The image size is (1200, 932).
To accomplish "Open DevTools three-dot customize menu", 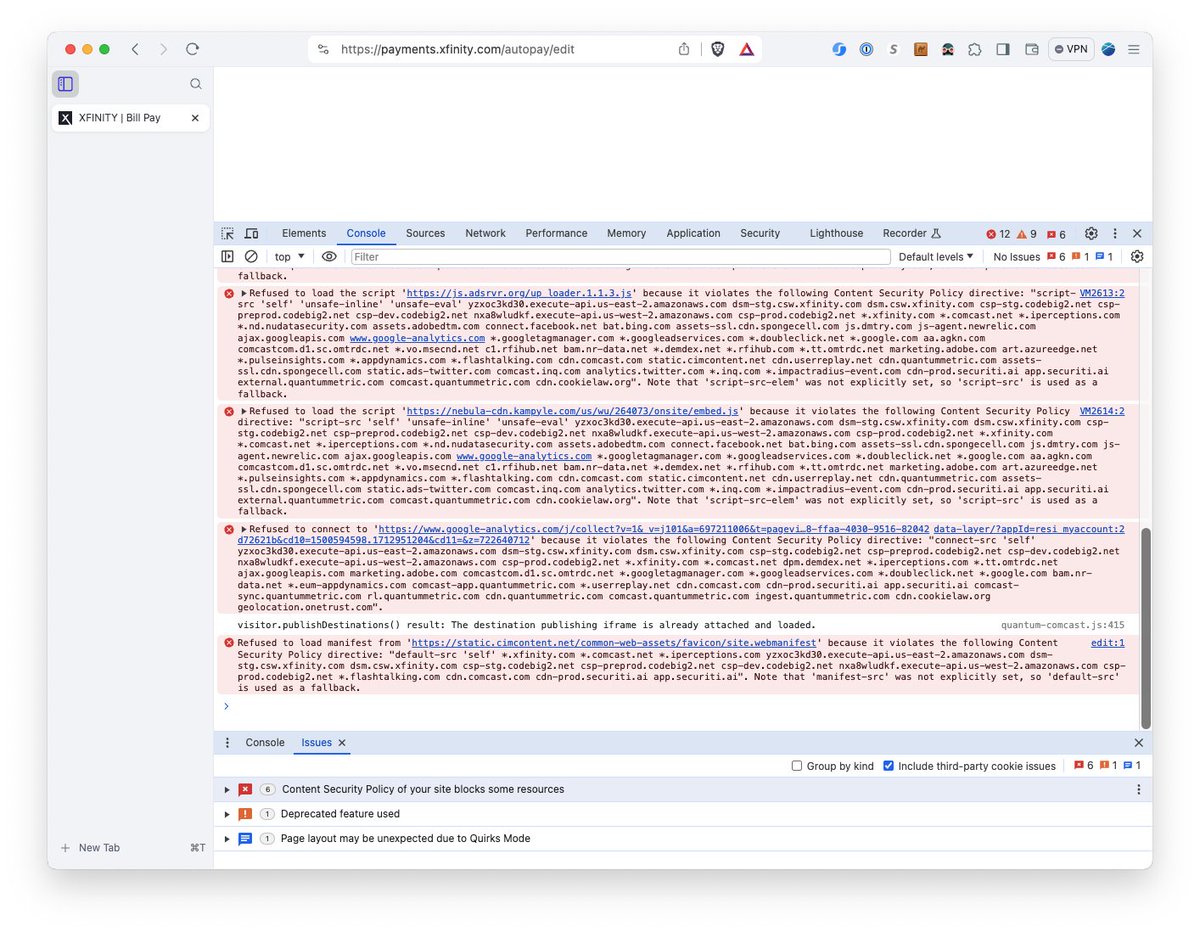I will coord(1115,233).
